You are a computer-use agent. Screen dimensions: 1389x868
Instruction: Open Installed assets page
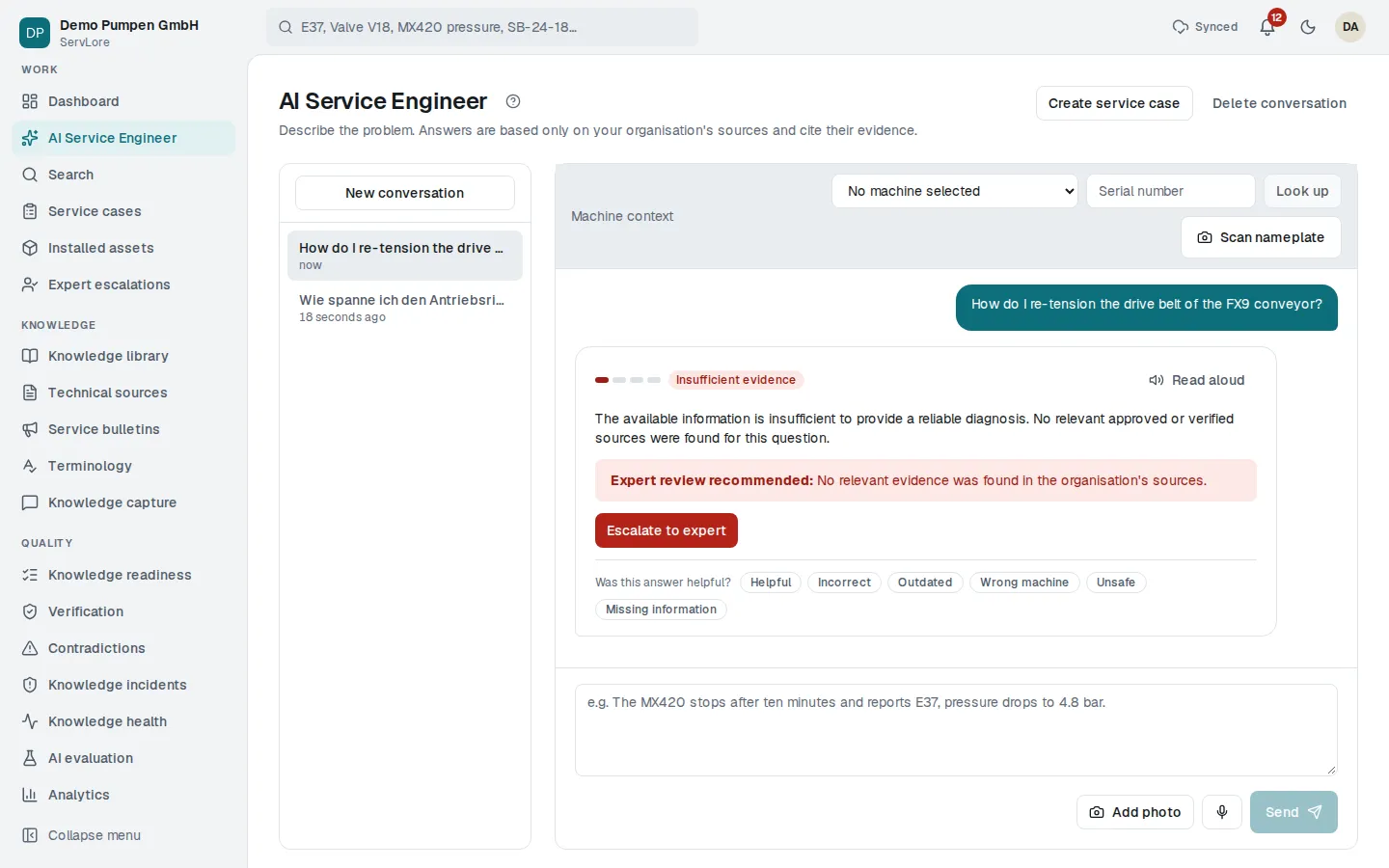point(123,248)
